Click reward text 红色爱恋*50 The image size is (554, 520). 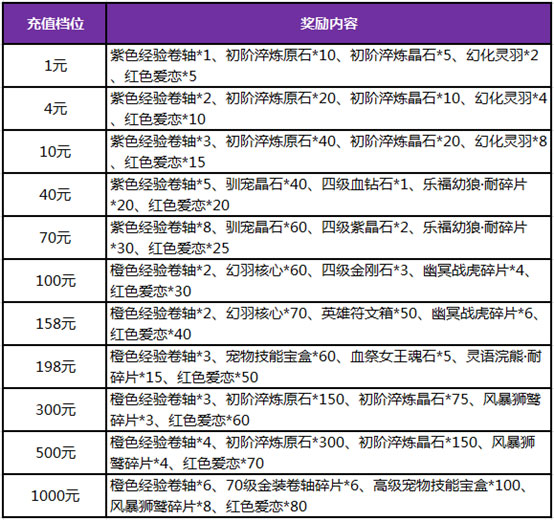218,377
